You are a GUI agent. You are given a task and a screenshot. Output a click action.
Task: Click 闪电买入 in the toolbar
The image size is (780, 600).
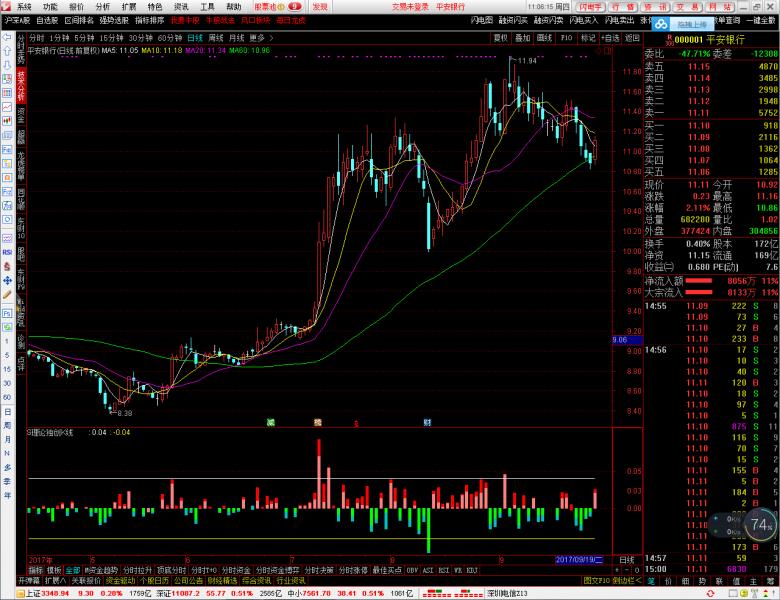(x=584, y=20)
